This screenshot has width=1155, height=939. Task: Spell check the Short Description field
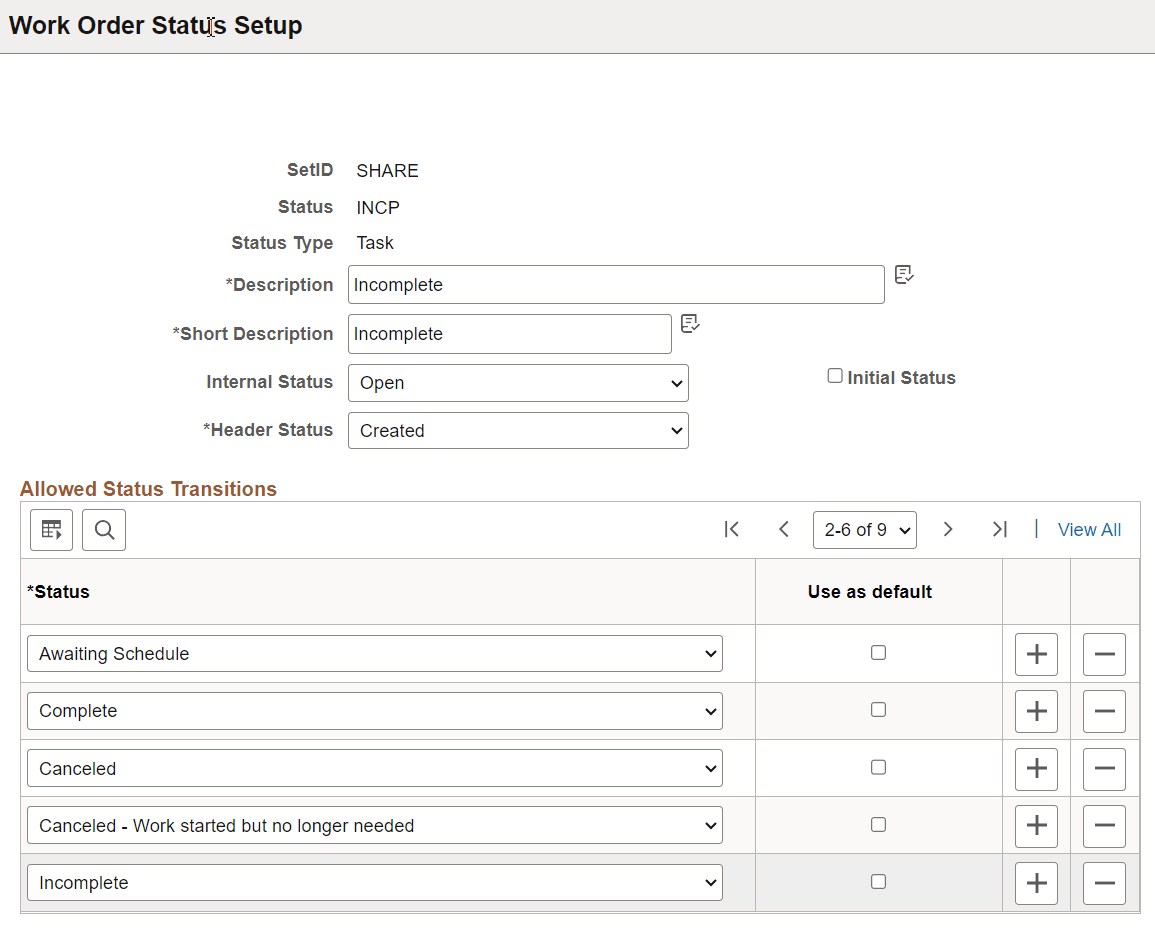pyautogui.click(x=690, y=324)
